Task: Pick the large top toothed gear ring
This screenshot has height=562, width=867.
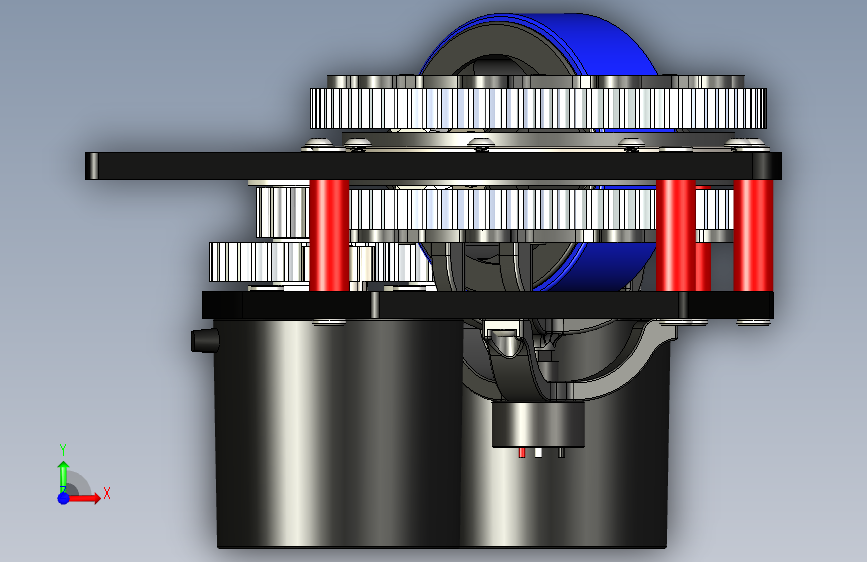Action: (538, 109)
